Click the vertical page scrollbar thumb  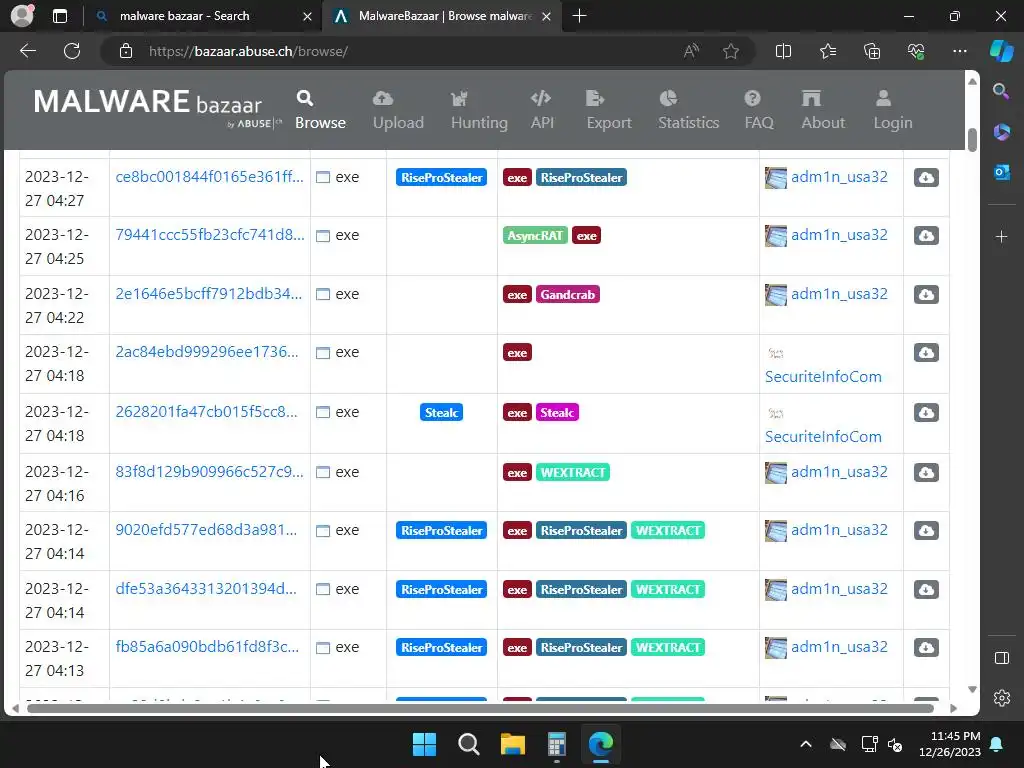[972, 140]
